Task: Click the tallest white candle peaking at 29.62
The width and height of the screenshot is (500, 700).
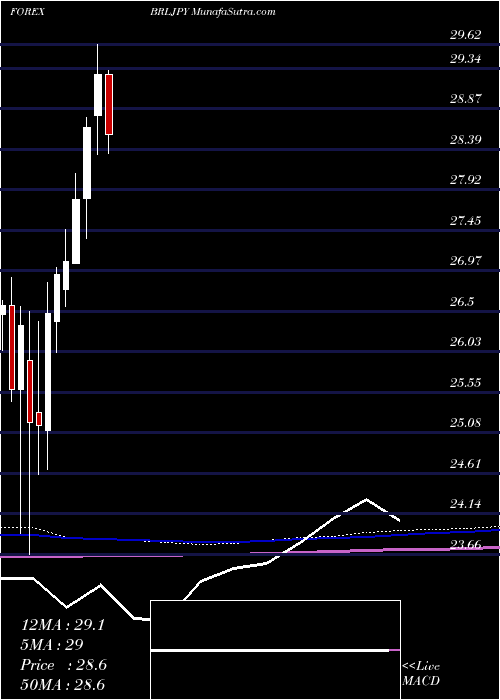Action: coord(98,95)
